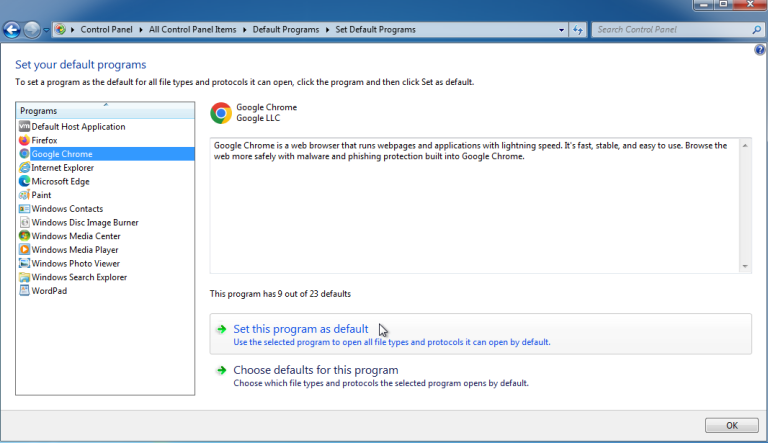Select WordPad in the programs list
The image size is (768, 443).
click(47, 291)
